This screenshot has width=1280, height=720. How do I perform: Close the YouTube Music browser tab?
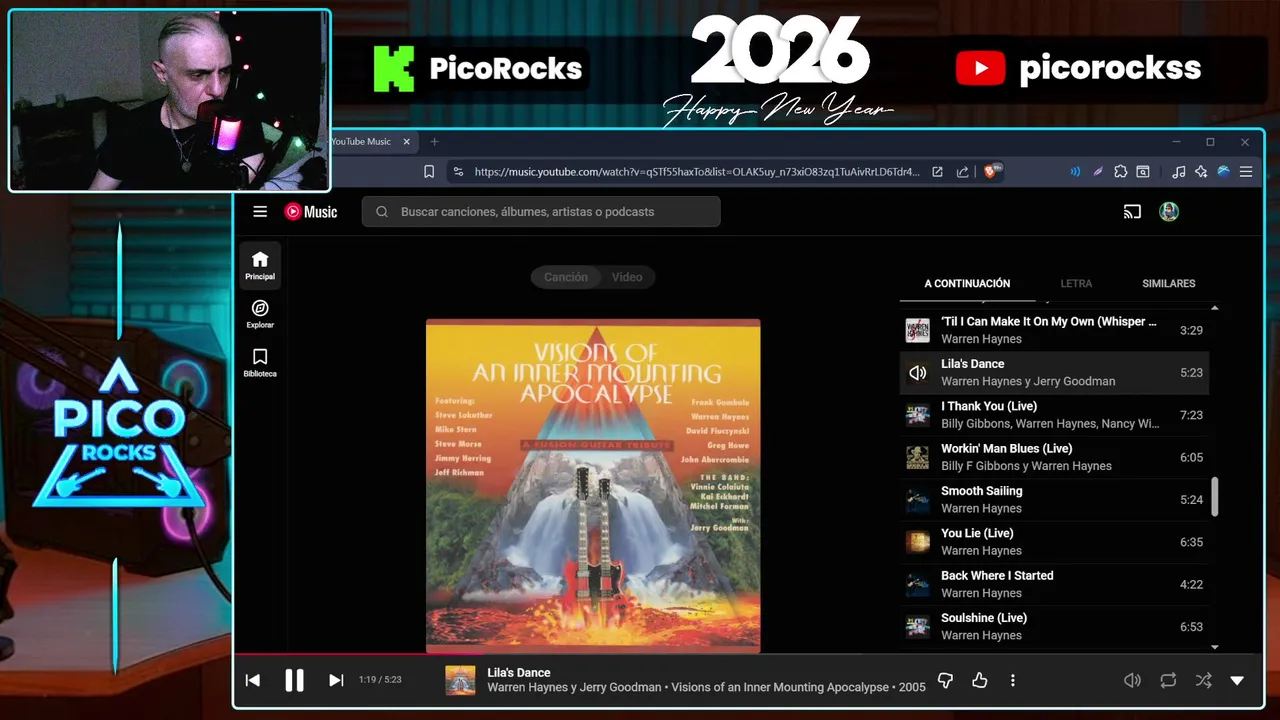406,142
